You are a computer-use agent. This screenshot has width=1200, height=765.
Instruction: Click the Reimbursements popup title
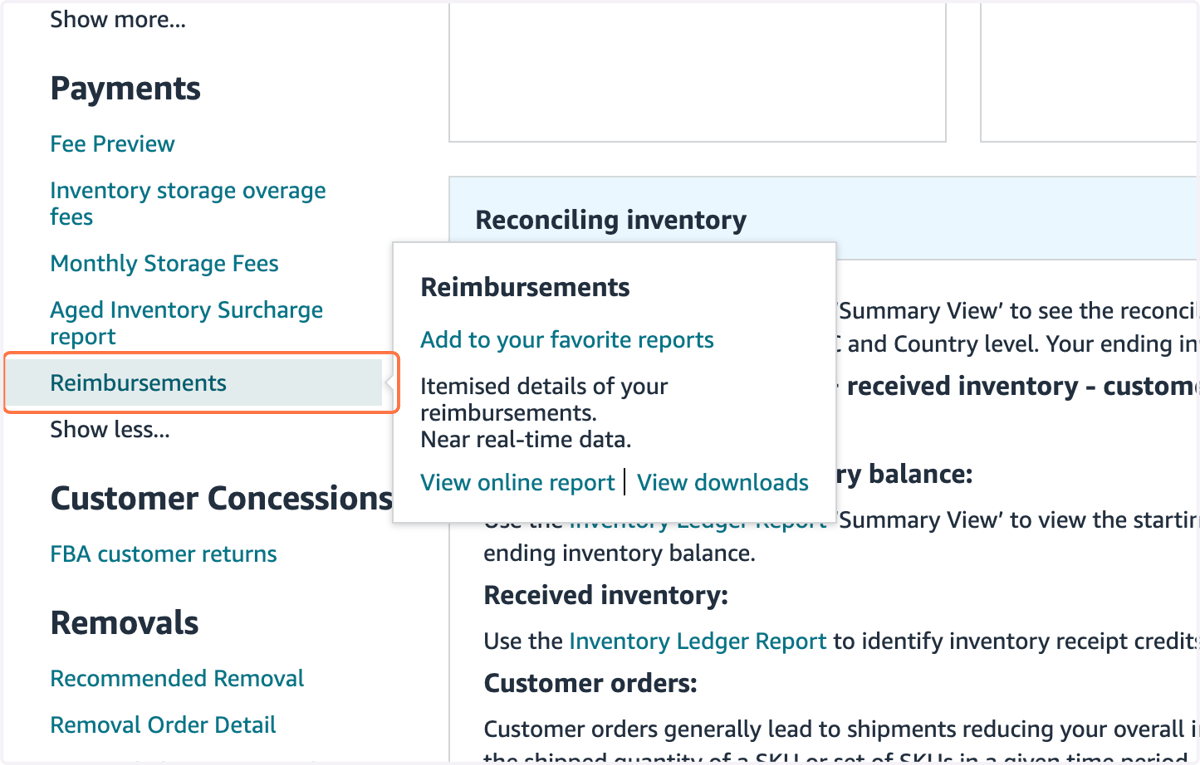525,288
